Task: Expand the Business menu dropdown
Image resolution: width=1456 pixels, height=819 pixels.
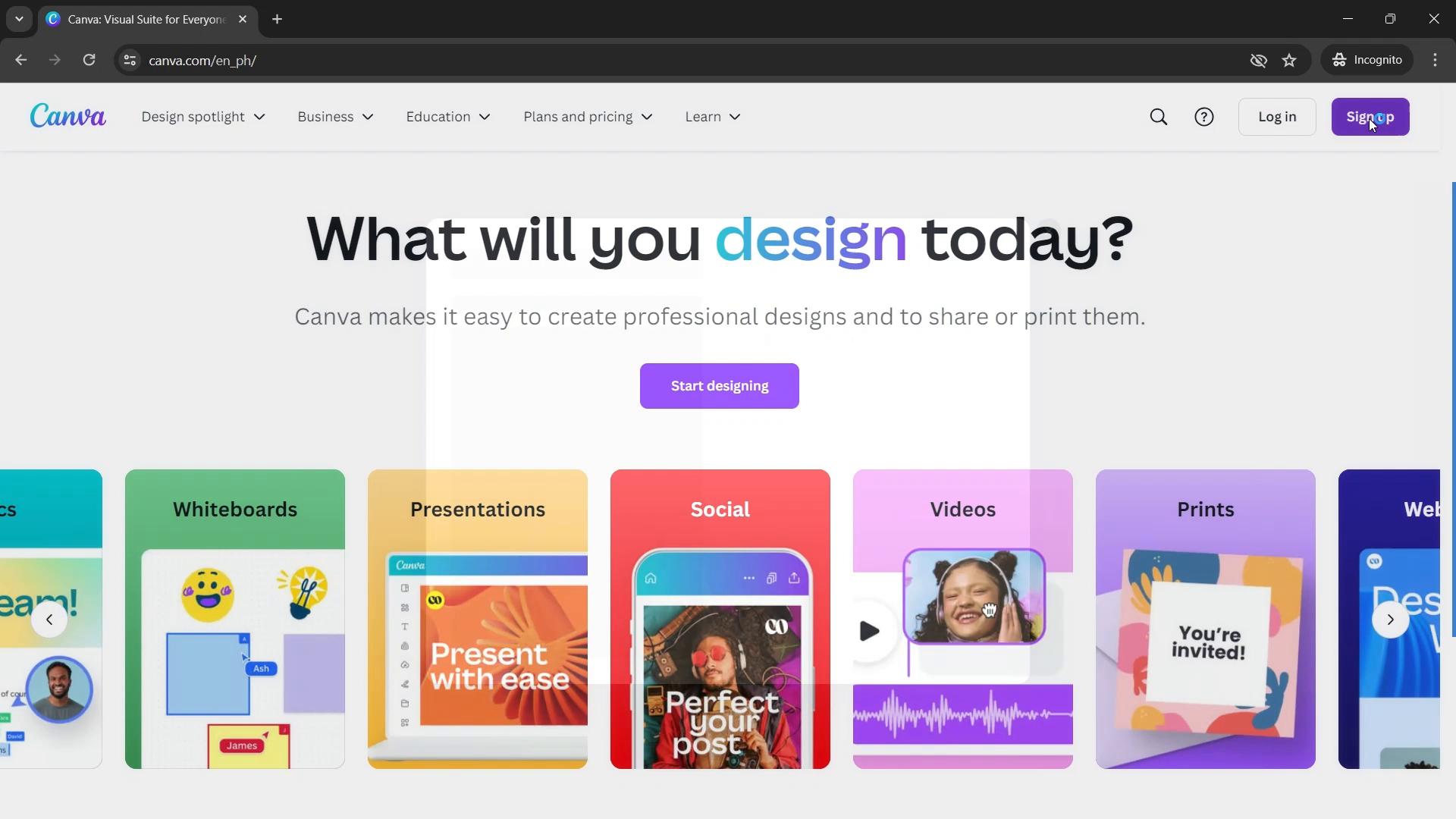Action: tap(337, 116)
